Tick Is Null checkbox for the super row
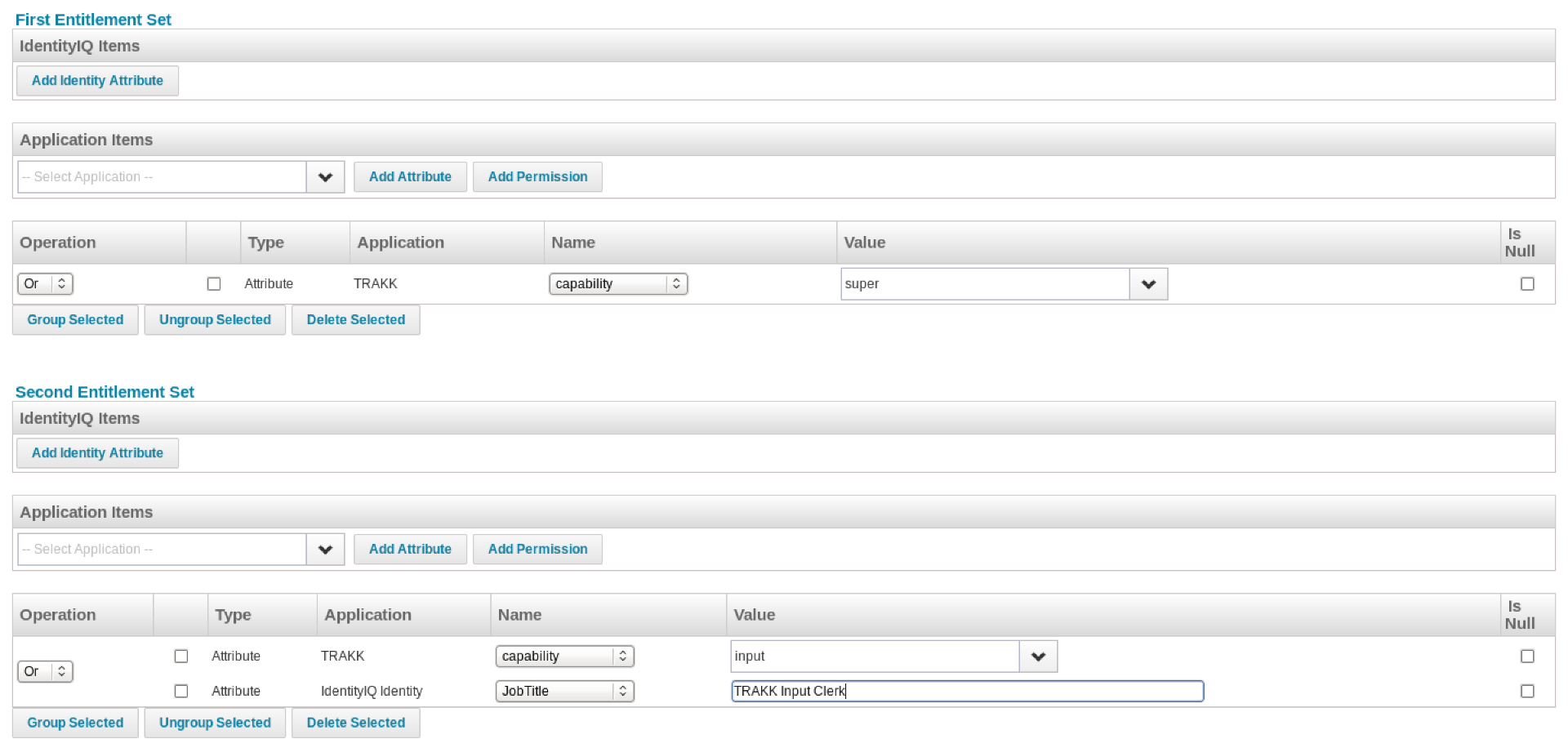This screenshot has width=1568, height=748. tap(1527, 284)
